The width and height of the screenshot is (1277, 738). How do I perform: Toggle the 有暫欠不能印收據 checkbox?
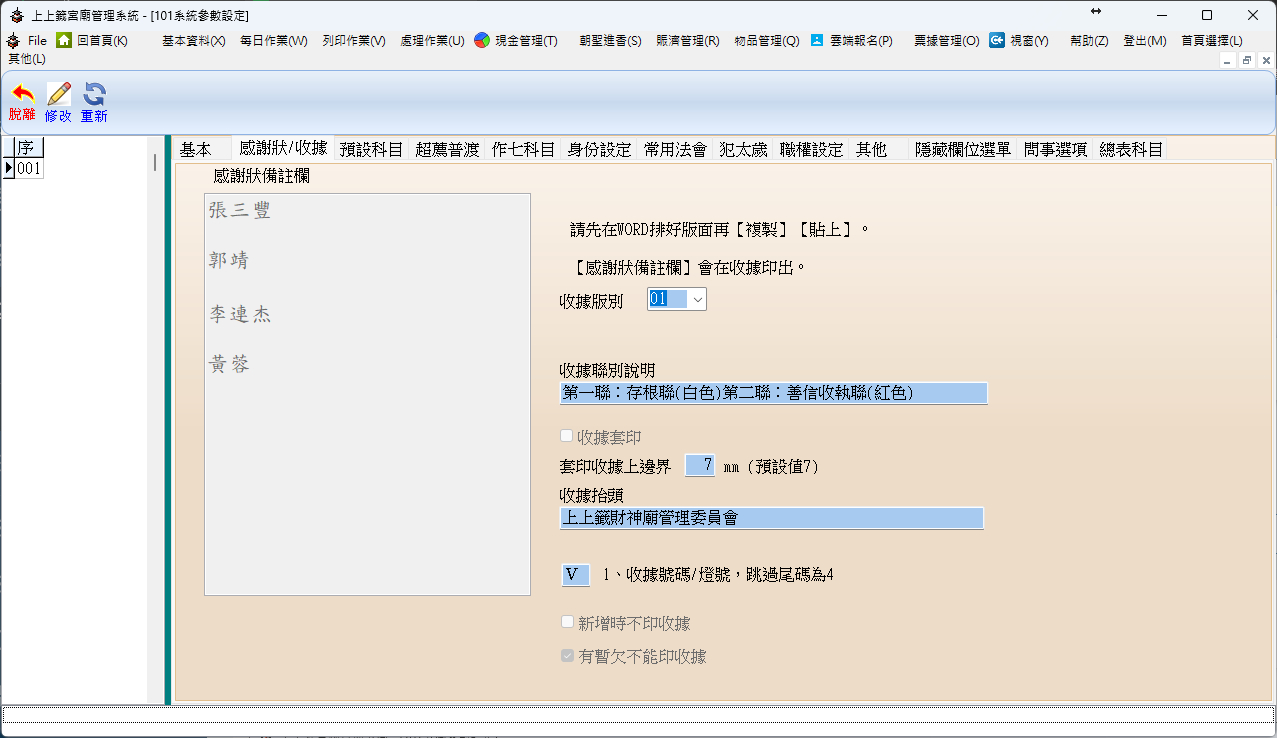[567, 656]
